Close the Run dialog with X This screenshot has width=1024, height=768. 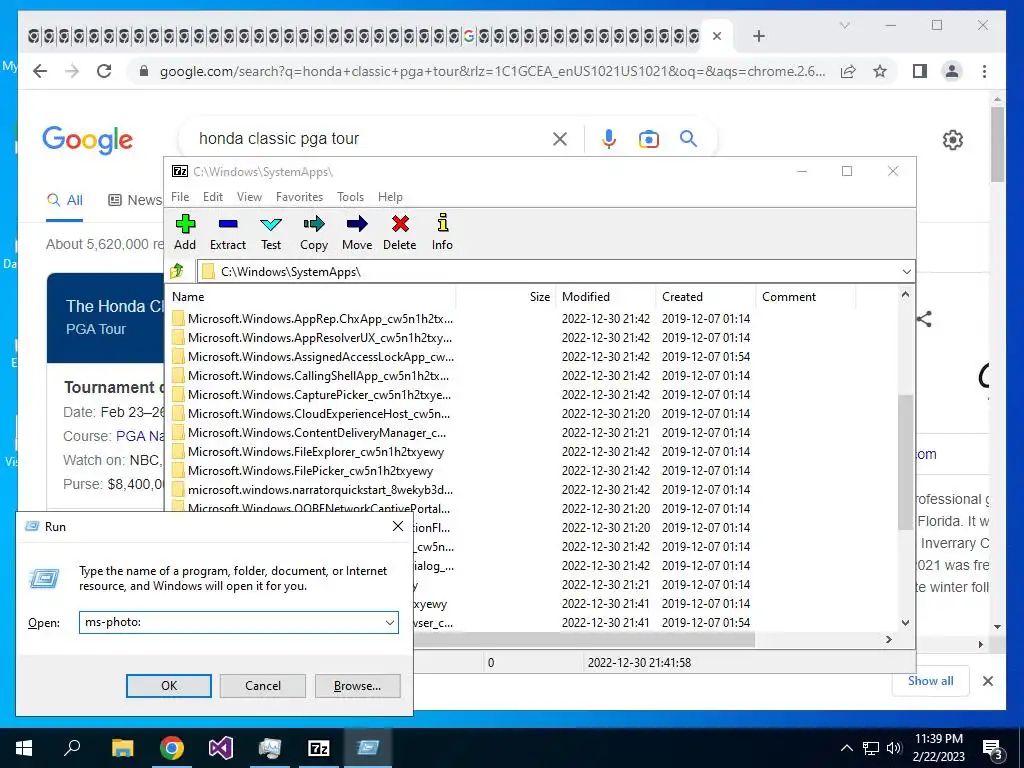coord(398,526)
